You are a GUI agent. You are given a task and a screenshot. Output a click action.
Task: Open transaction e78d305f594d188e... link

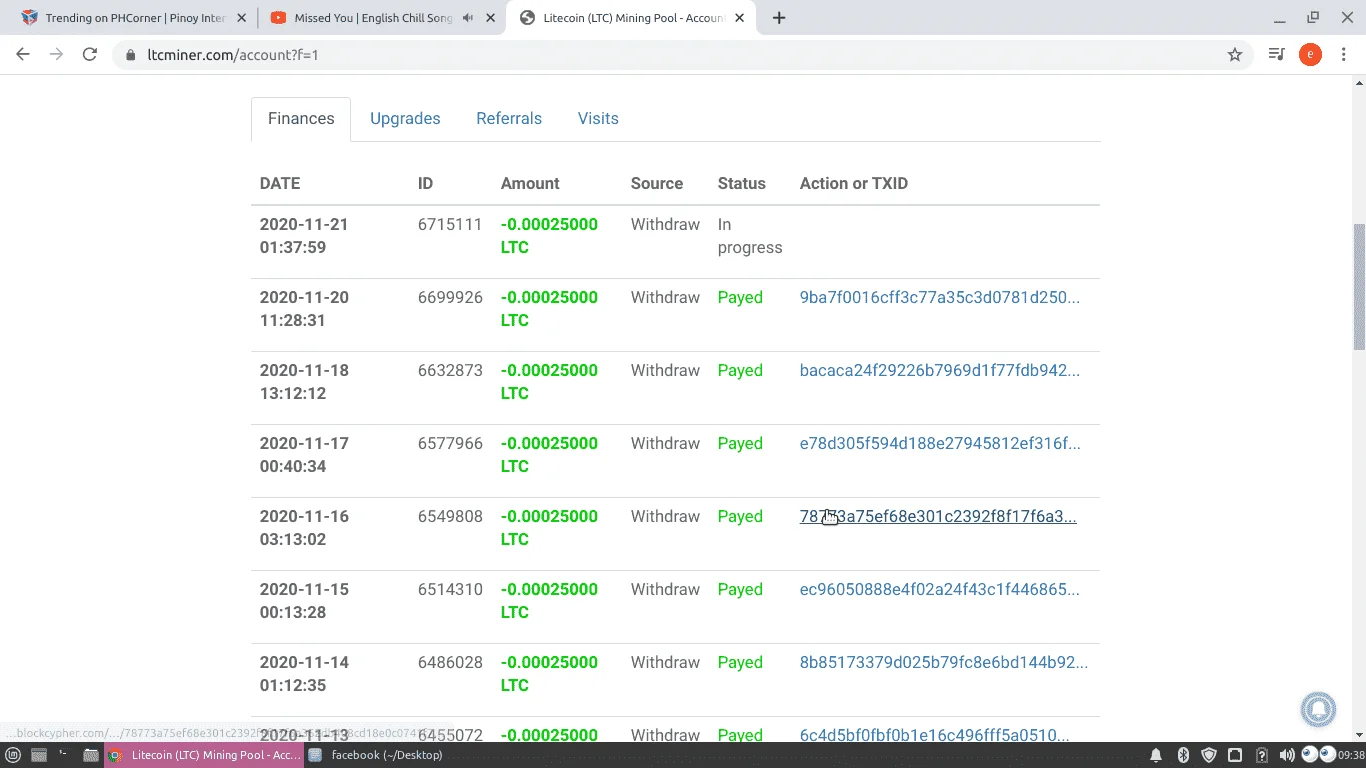point(940,444)
